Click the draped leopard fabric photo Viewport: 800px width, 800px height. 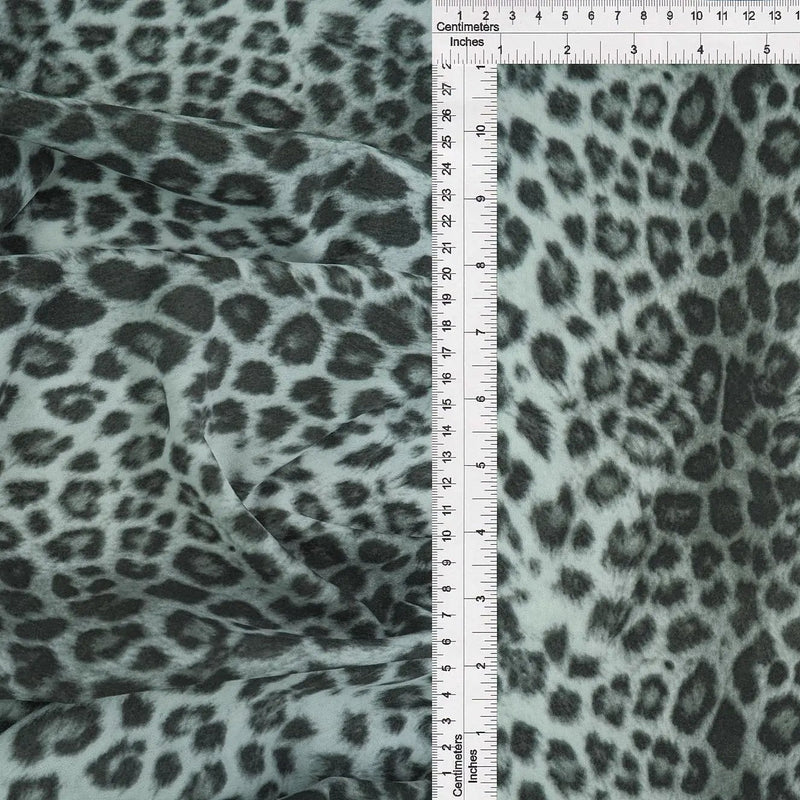click(x=216, y=400)
